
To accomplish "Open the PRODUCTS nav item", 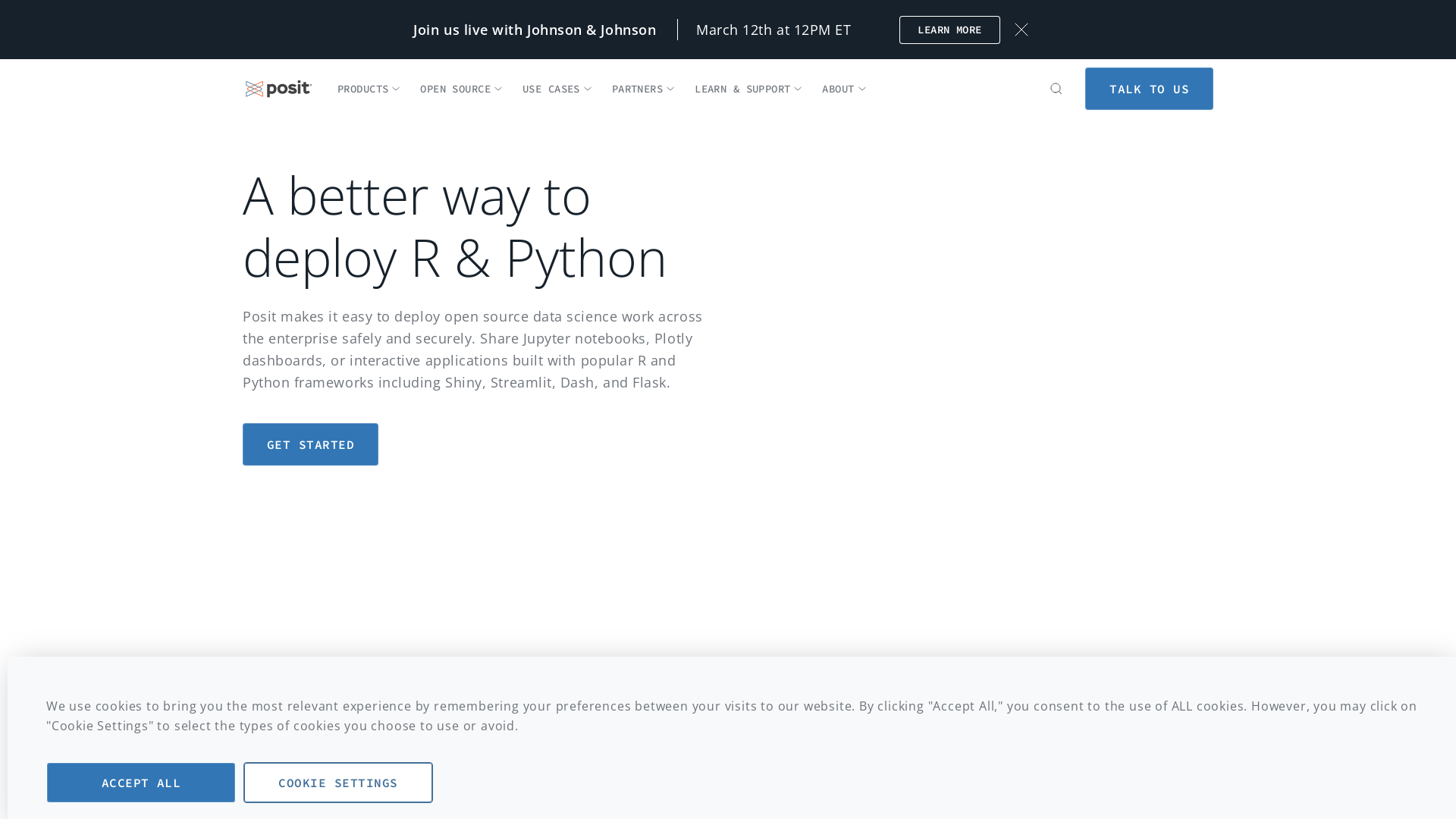I will [362, 89].
